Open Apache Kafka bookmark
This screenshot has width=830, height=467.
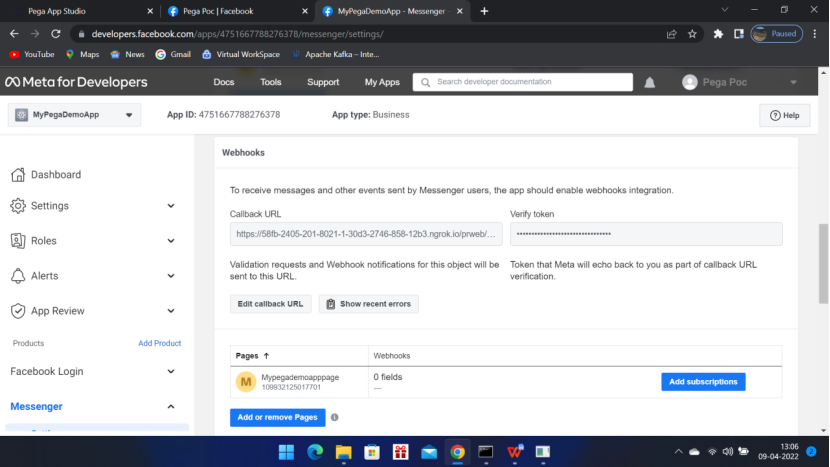click(336, 55)
